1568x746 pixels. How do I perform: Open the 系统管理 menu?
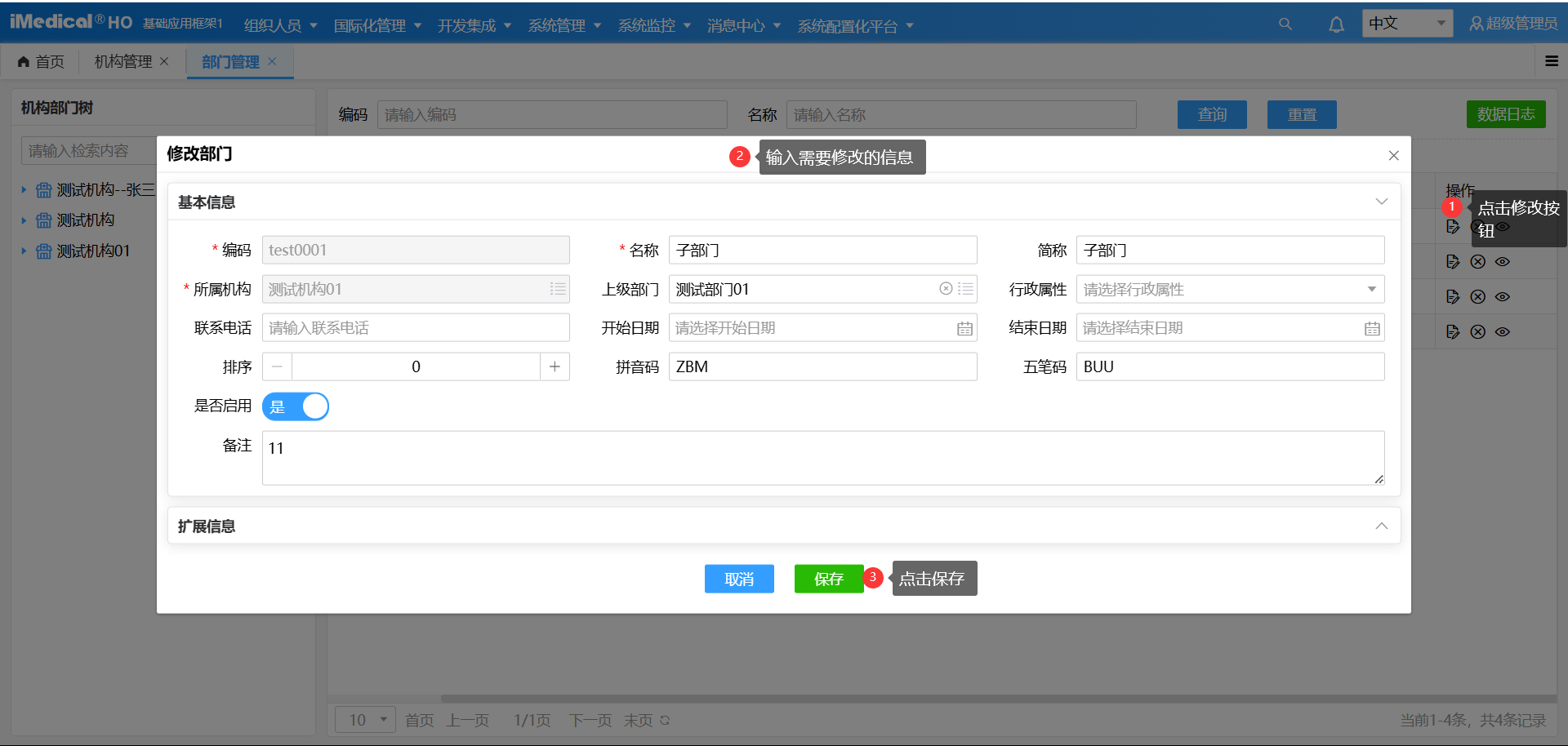pos(564,26)
